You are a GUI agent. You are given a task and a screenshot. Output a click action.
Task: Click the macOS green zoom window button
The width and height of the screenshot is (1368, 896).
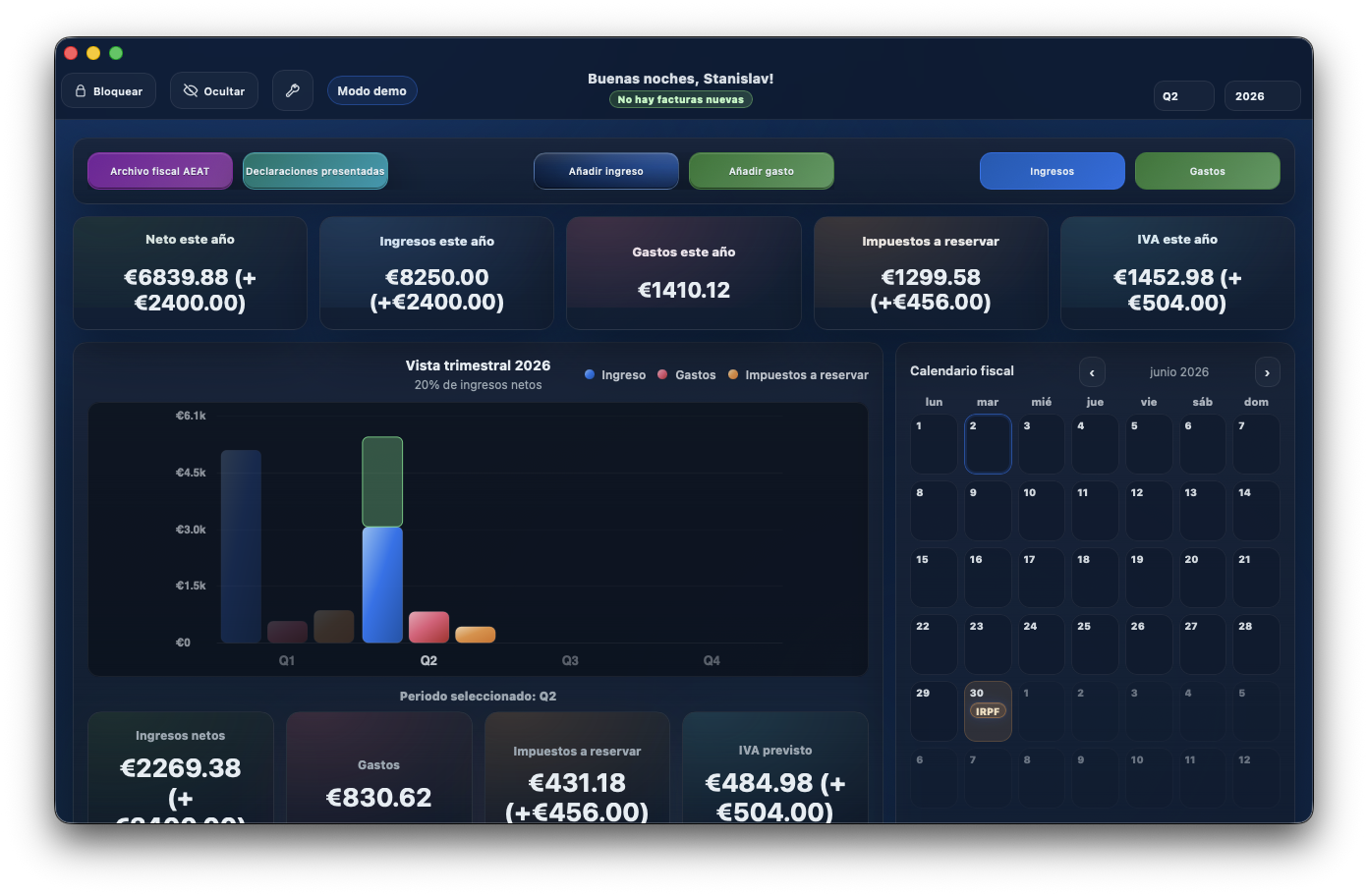pyautogui.click(x=116, y=53)
